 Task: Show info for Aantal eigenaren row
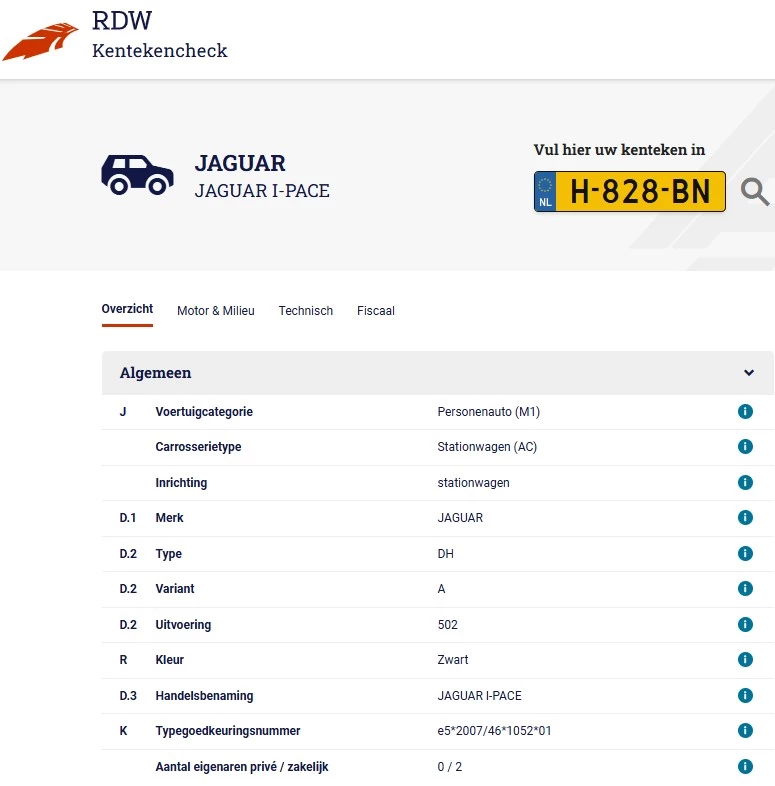click(745, 767)
